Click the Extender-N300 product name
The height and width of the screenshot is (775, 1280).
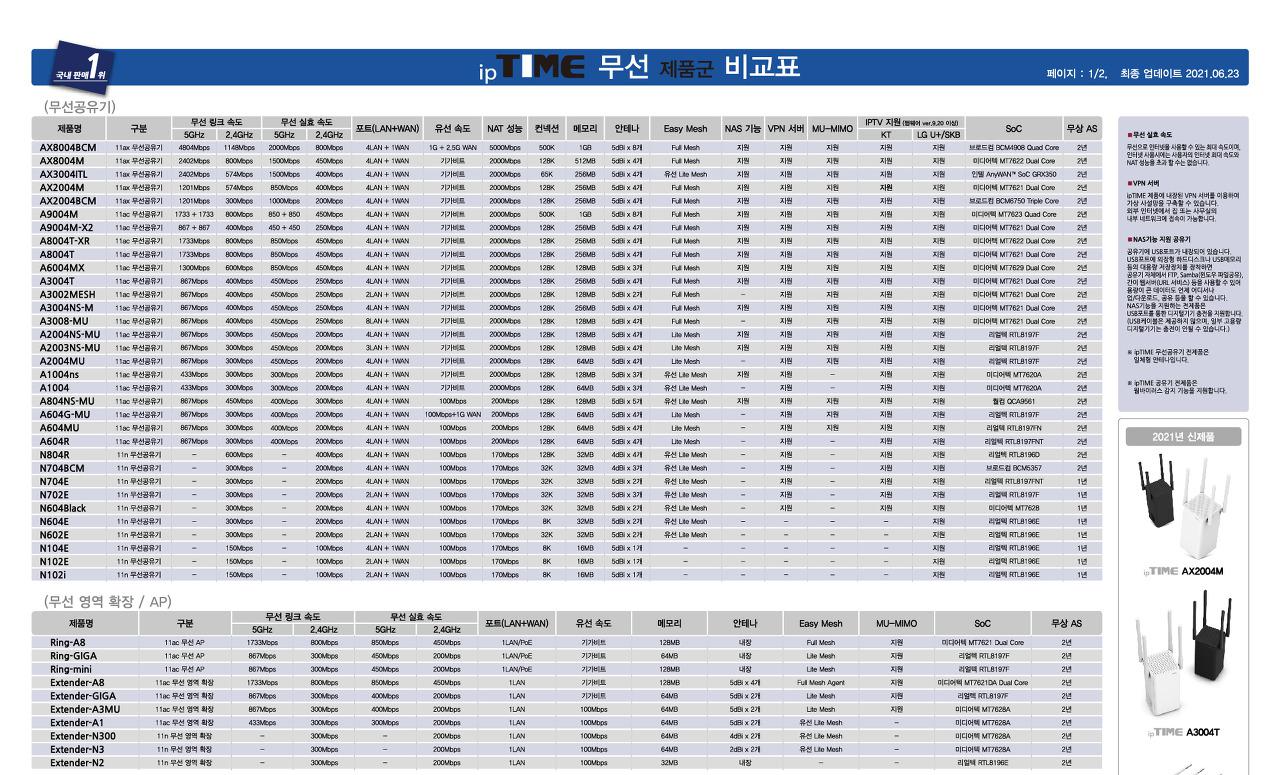point(84,735)
